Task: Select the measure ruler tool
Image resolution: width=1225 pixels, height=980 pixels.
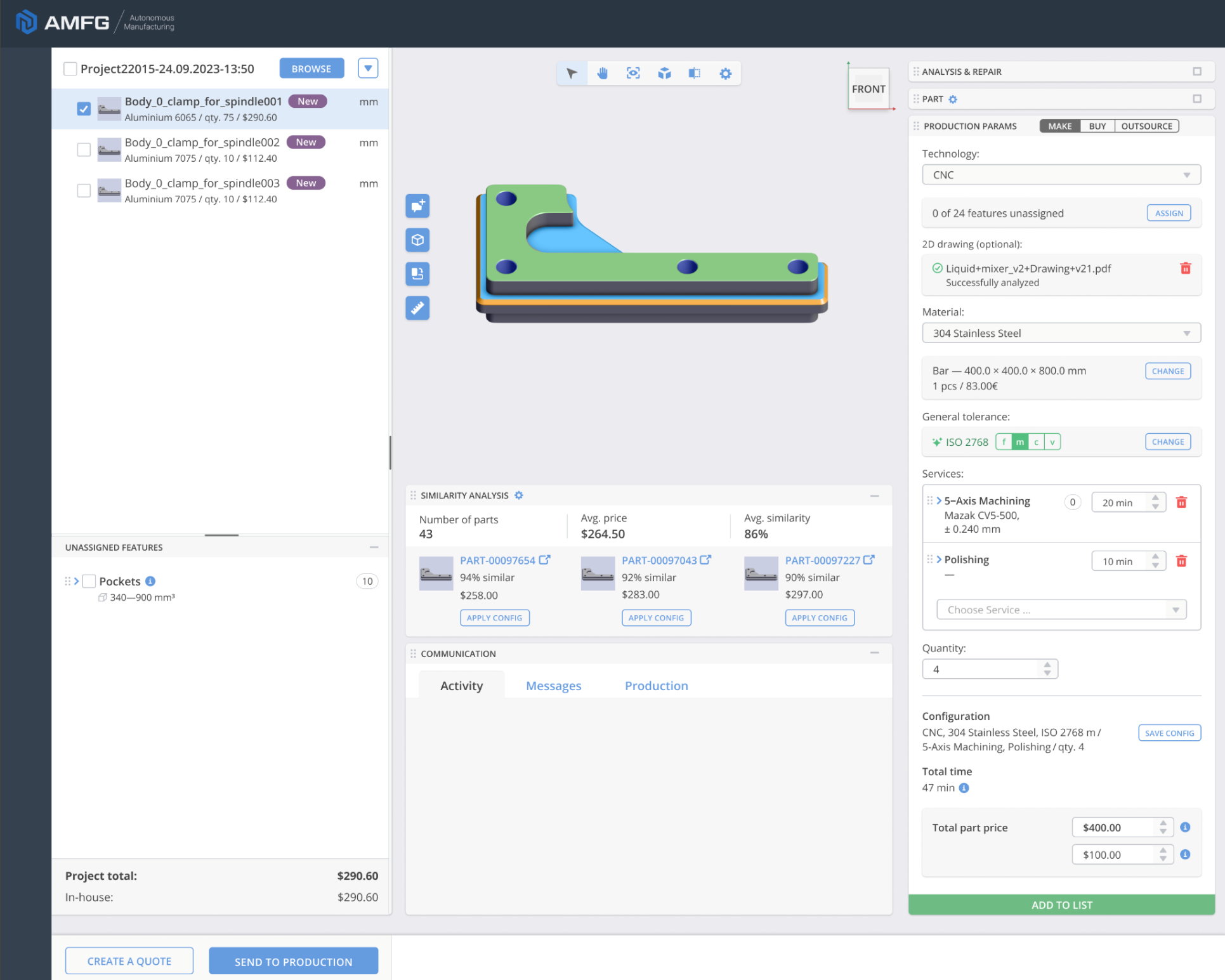Action: coord(417,308)
